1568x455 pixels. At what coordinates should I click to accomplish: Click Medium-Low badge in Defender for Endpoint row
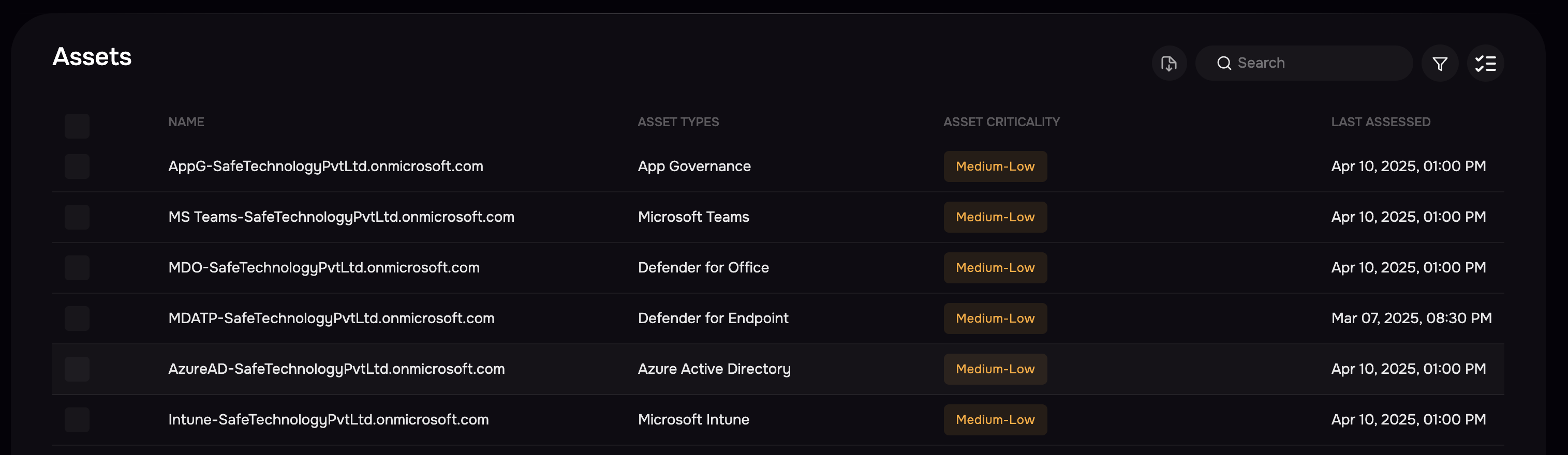(995, 318)
